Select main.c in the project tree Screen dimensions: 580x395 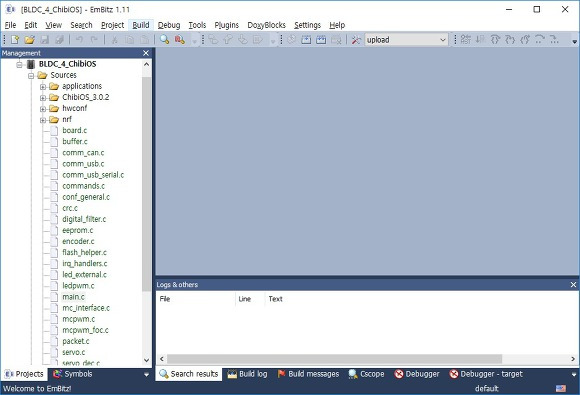[x=73, y=297]
